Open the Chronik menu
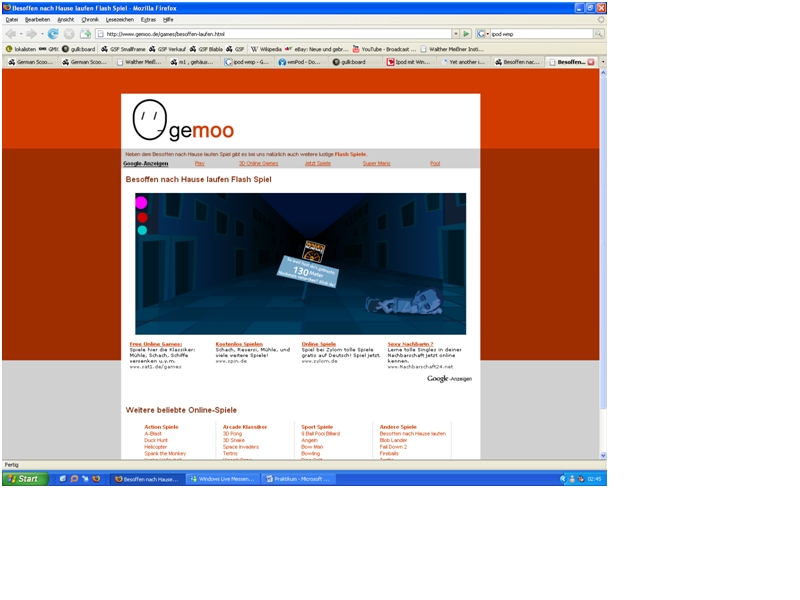This screenshot has width=800, height=600. [x=90, y=19]
